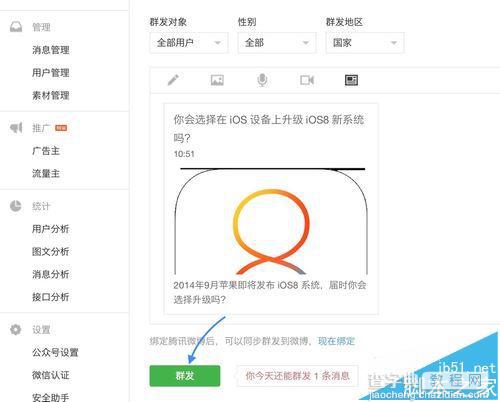Open 安全助手 in the sidebar
Image resolution: width=500 pixels, height=402 pixels.
51,397
